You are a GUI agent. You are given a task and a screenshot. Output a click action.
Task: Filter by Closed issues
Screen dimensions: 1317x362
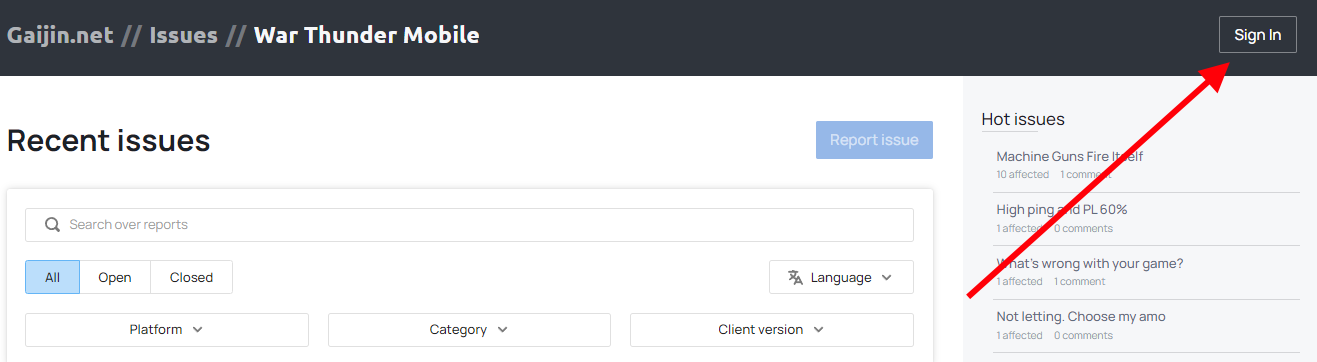click(191, 277)
